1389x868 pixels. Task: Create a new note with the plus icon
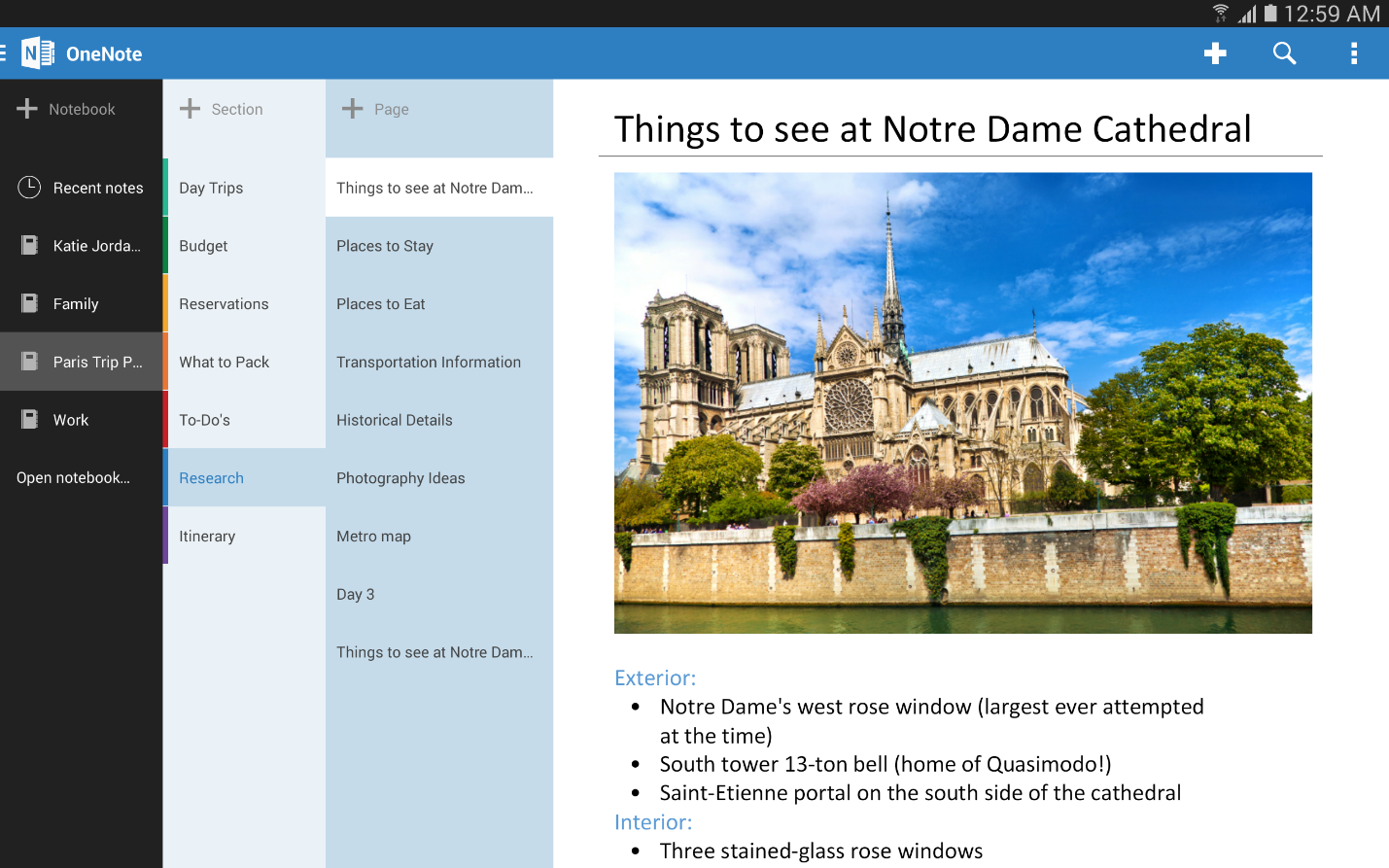(x=1215, y=53)
